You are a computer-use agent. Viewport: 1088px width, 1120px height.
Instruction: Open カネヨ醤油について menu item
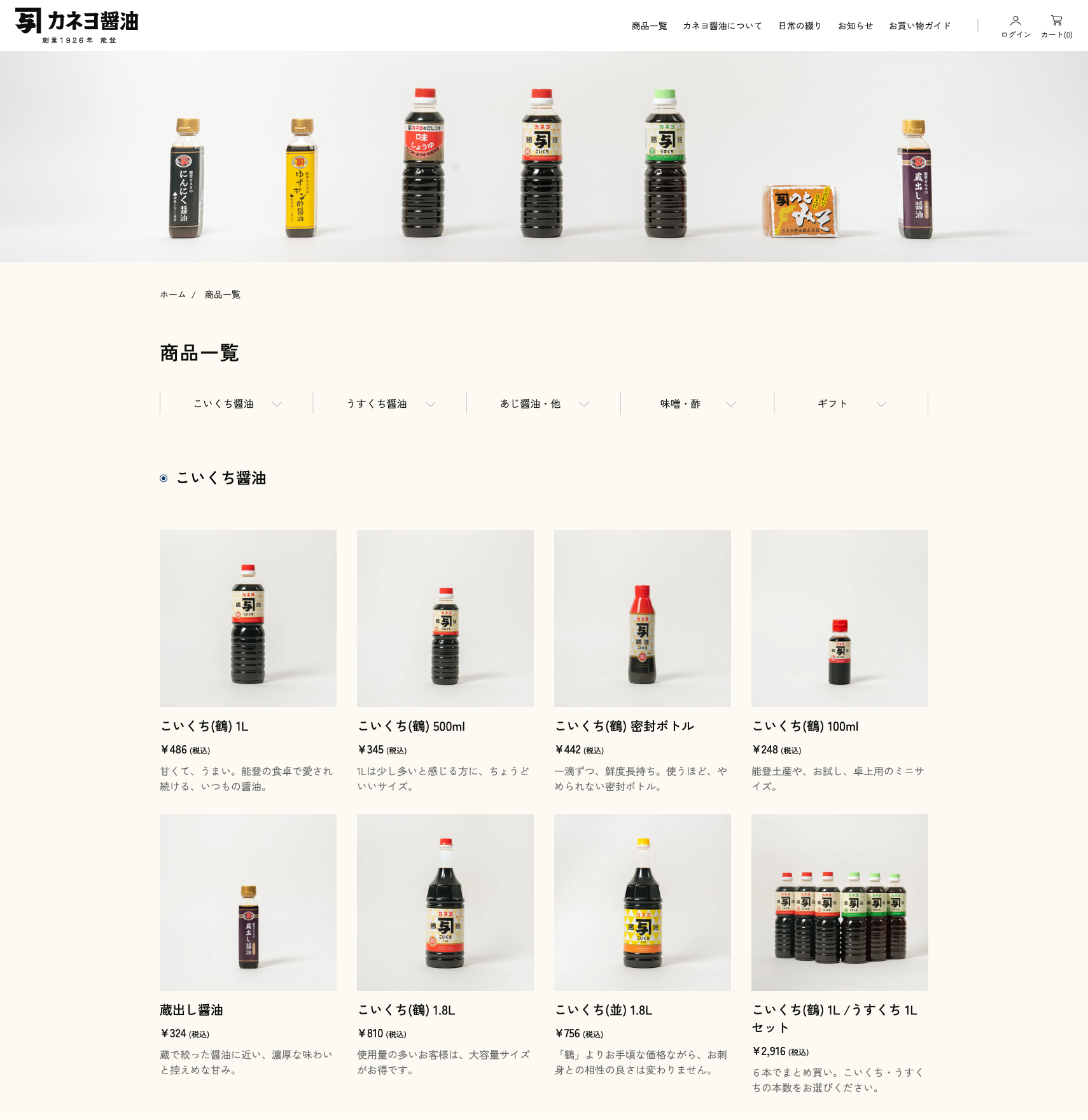click(x=722, y=26)
